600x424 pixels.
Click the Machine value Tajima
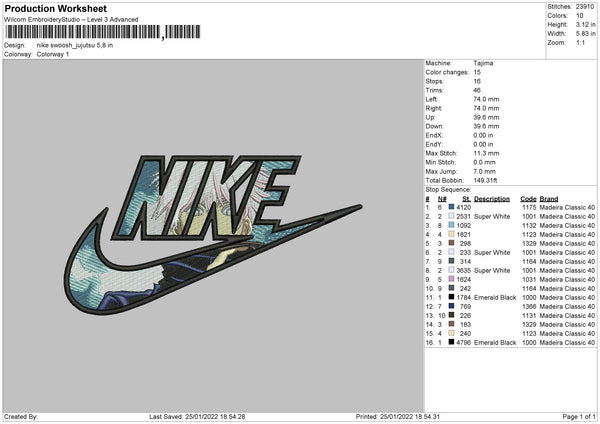point(483,63)
